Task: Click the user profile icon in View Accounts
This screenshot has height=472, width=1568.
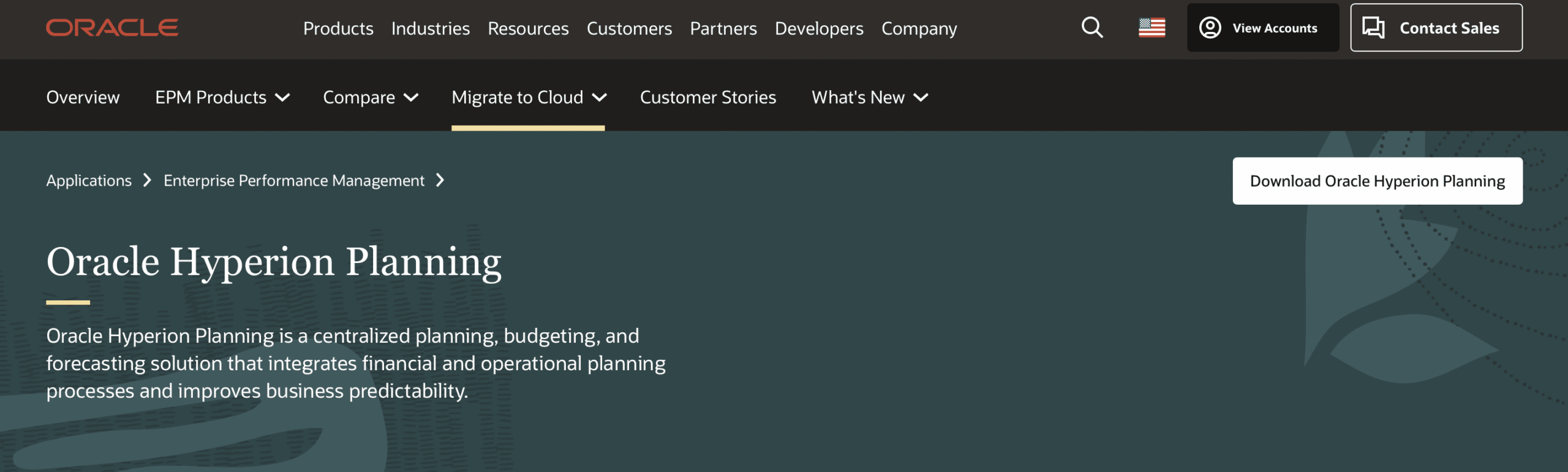Action: pyautogui.click(x=1210, y=28)
